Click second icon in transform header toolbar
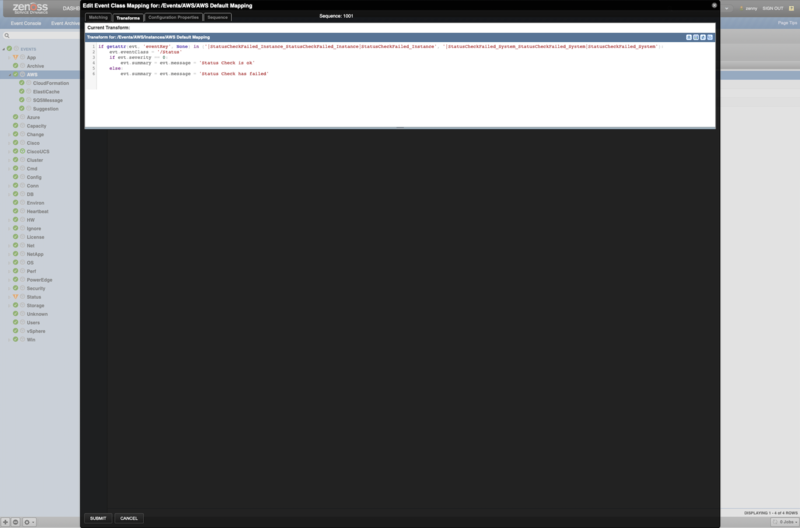800x528 pixels. pyautogui.click(x=696, y=37)
